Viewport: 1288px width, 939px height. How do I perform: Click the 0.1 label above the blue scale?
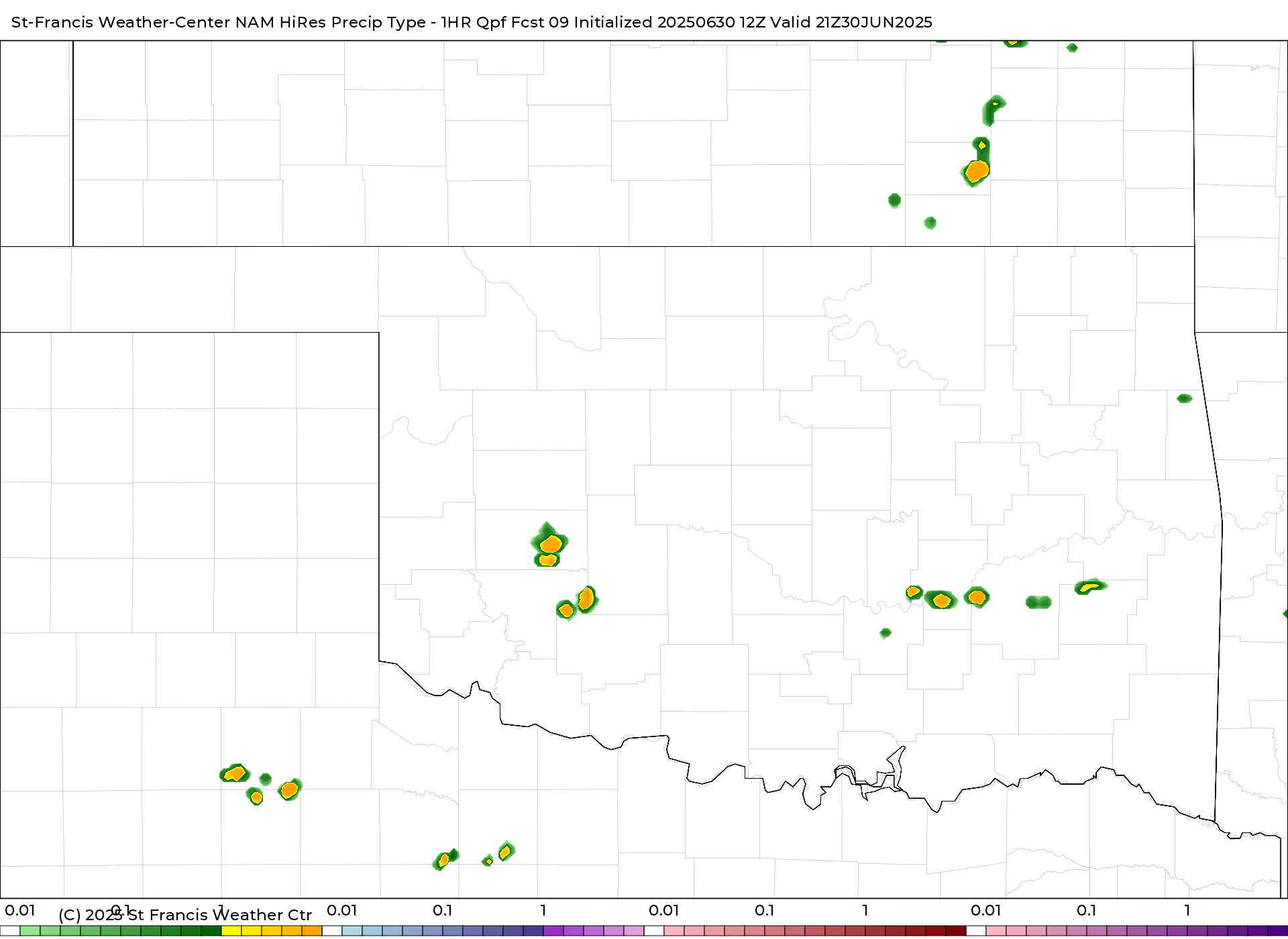(443, 910)
